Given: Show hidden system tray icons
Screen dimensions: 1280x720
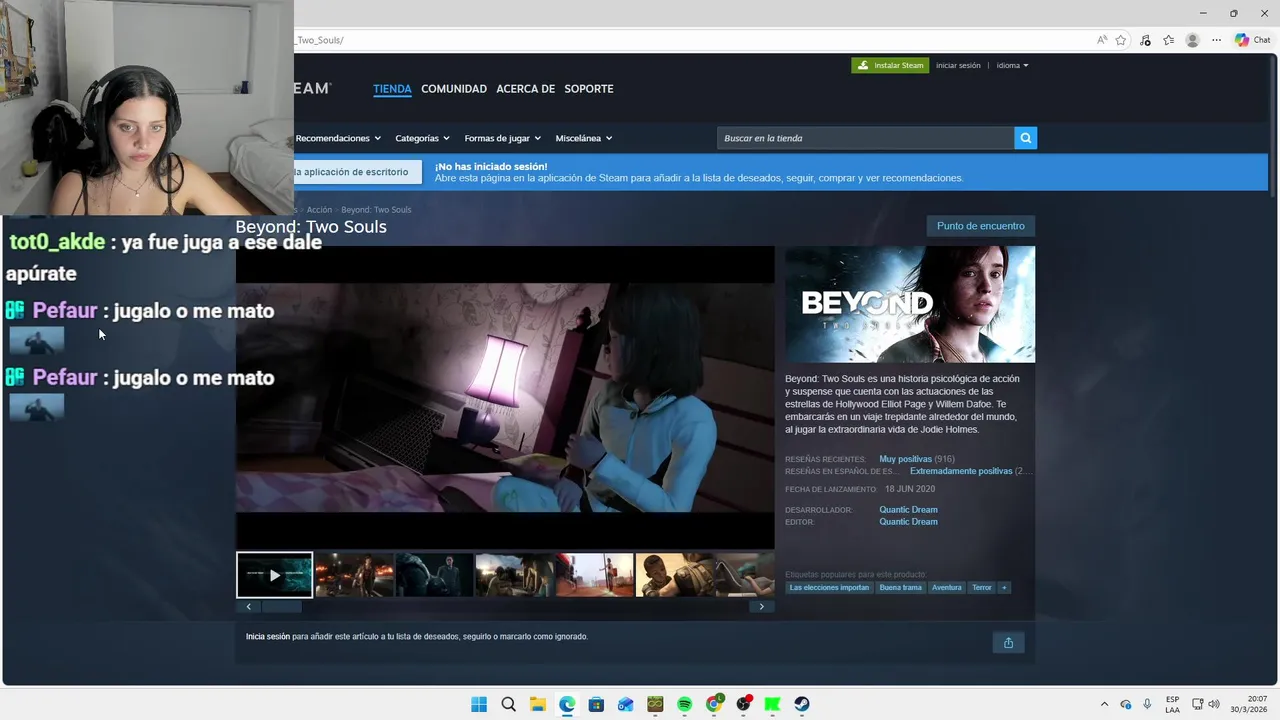Looking at the screenshot, I should [1104, 704].
